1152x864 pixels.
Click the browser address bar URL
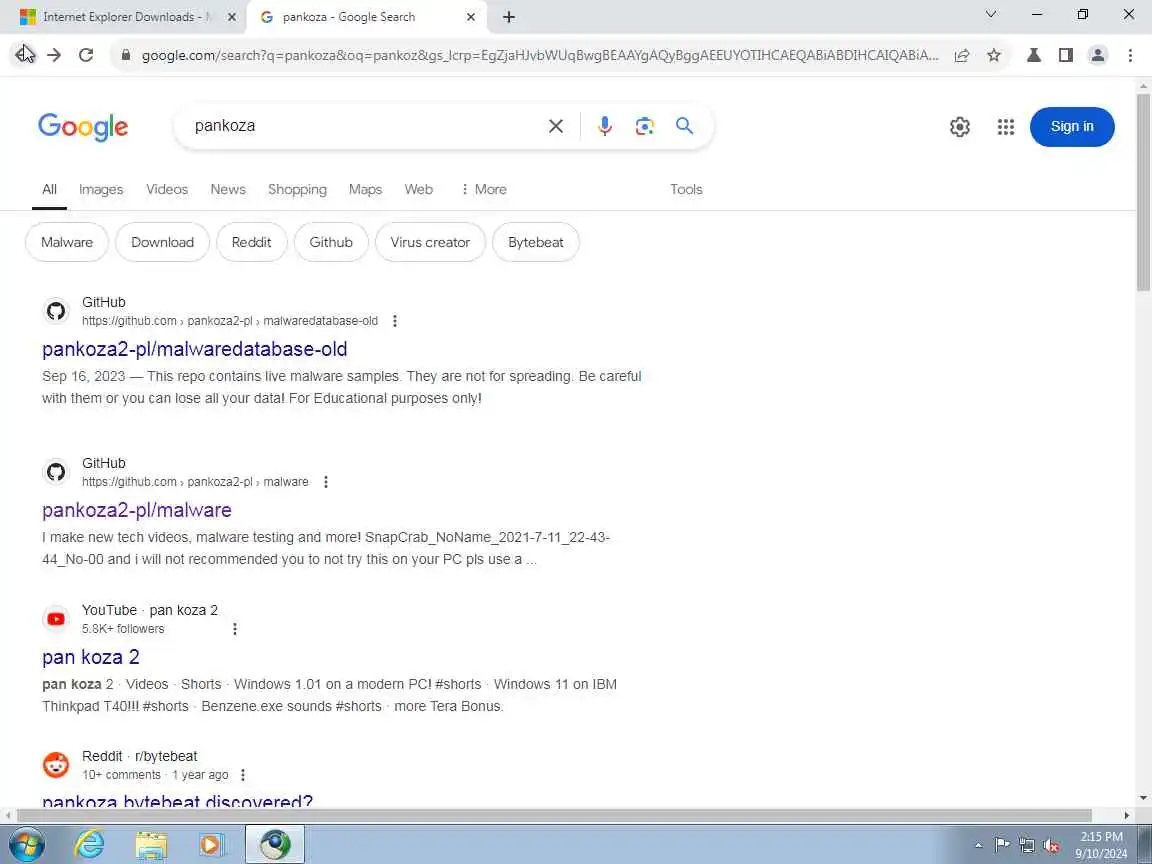[539, 55]
